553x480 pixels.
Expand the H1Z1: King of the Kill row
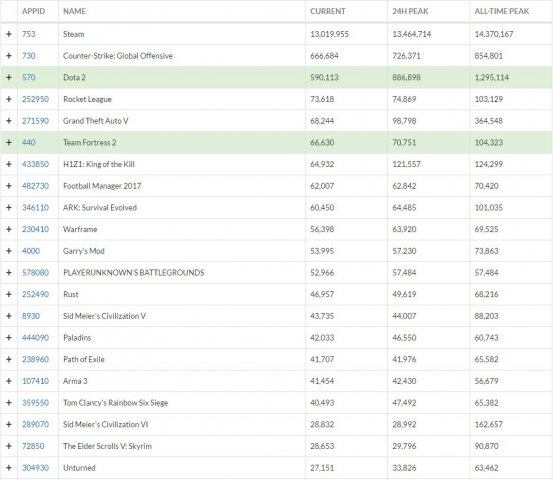click(9, 164)
